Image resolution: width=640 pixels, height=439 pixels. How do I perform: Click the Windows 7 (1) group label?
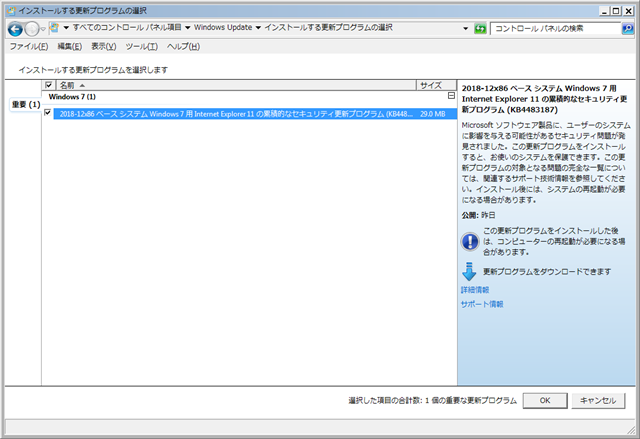(x=72, y=97)
